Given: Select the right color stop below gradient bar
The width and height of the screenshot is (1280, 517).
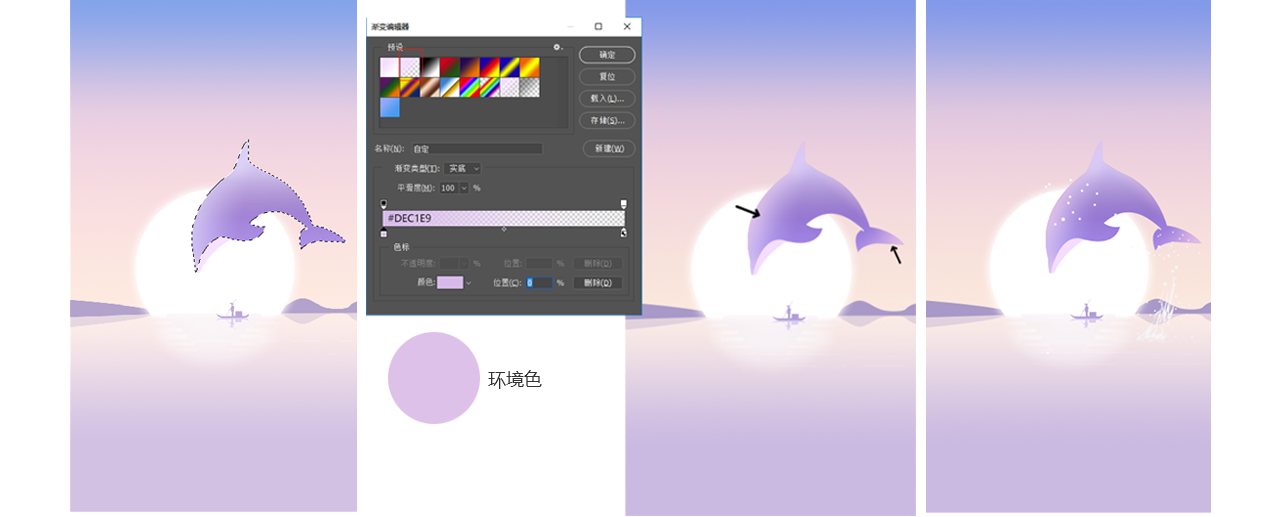Looking at the screenshot, I should (x=624, y=233).
